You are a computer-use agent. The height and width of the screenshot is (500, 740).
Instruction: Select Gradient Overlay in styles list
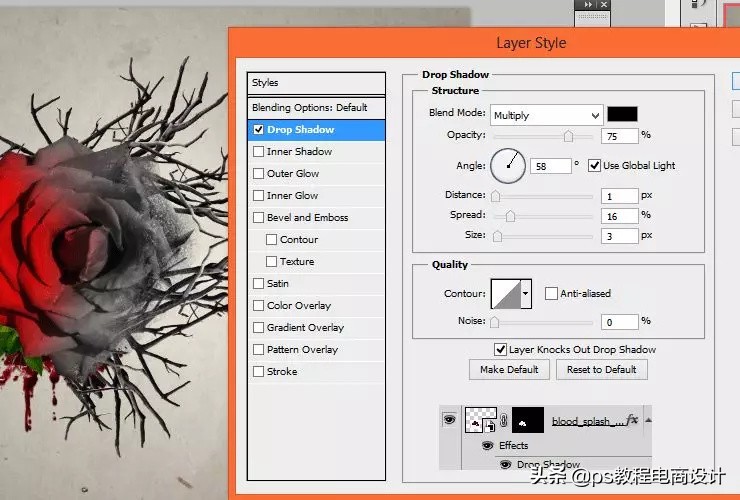pyautogui.click(x=305, y=328)
